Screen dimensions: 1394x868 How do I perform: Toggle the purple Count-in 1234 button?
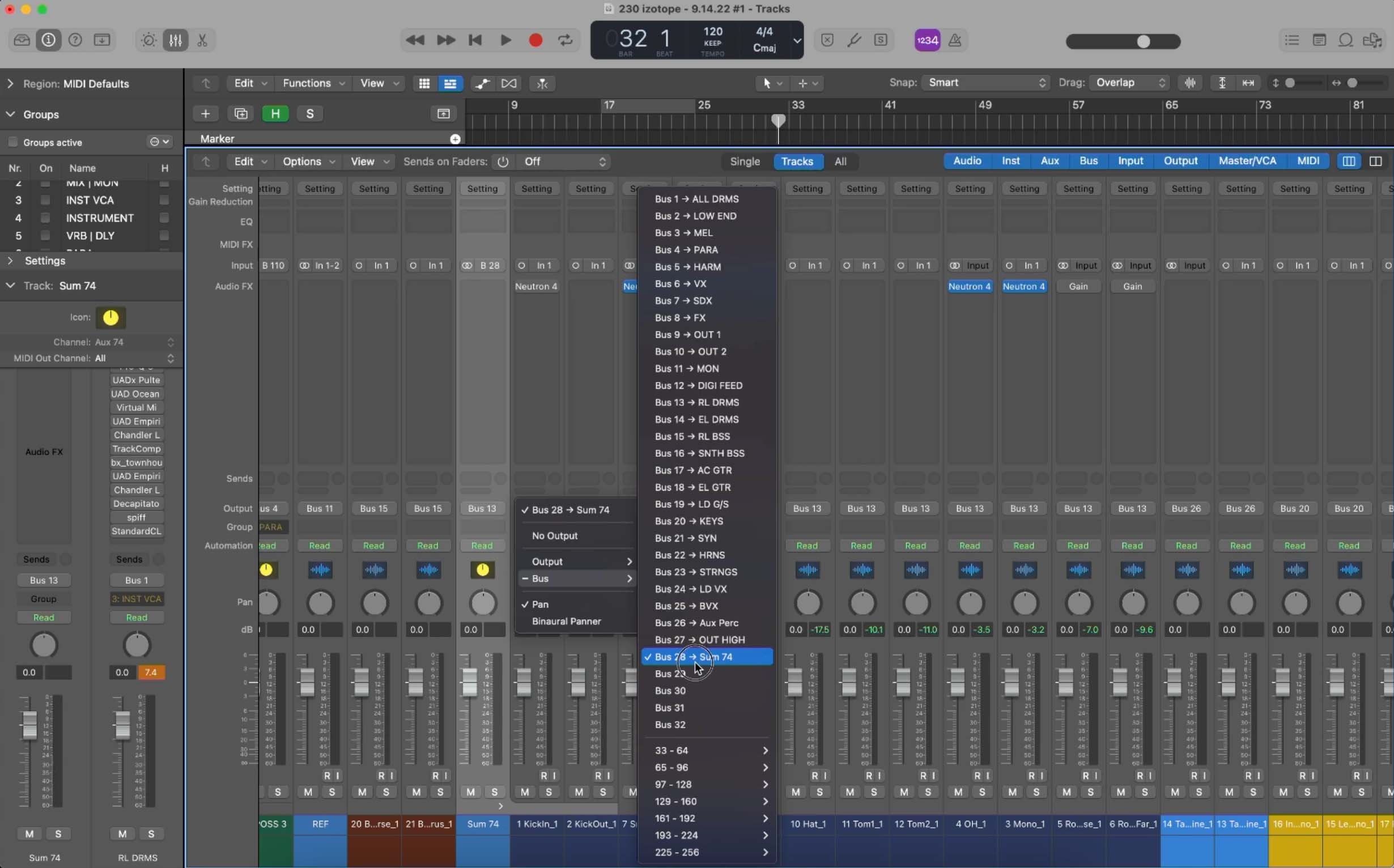tap(927, 40)
